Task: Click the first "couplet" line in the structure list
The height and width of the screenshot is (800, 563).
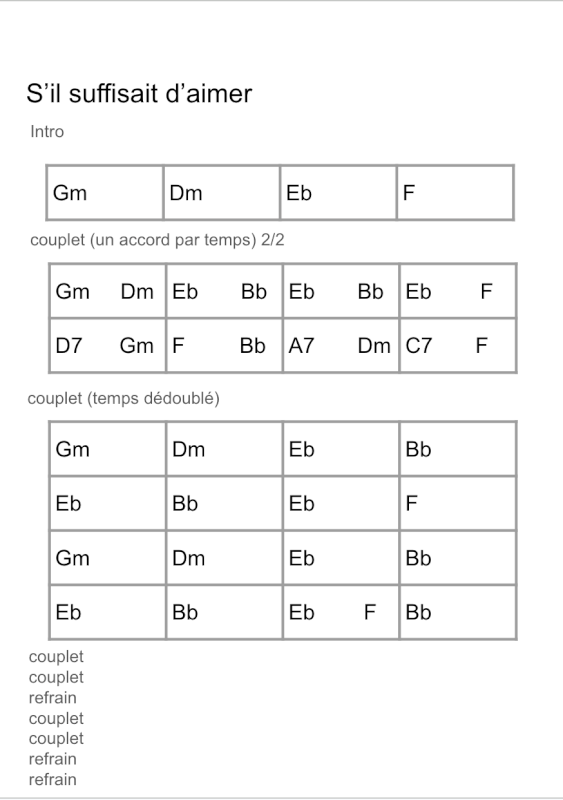Action: 56,657
